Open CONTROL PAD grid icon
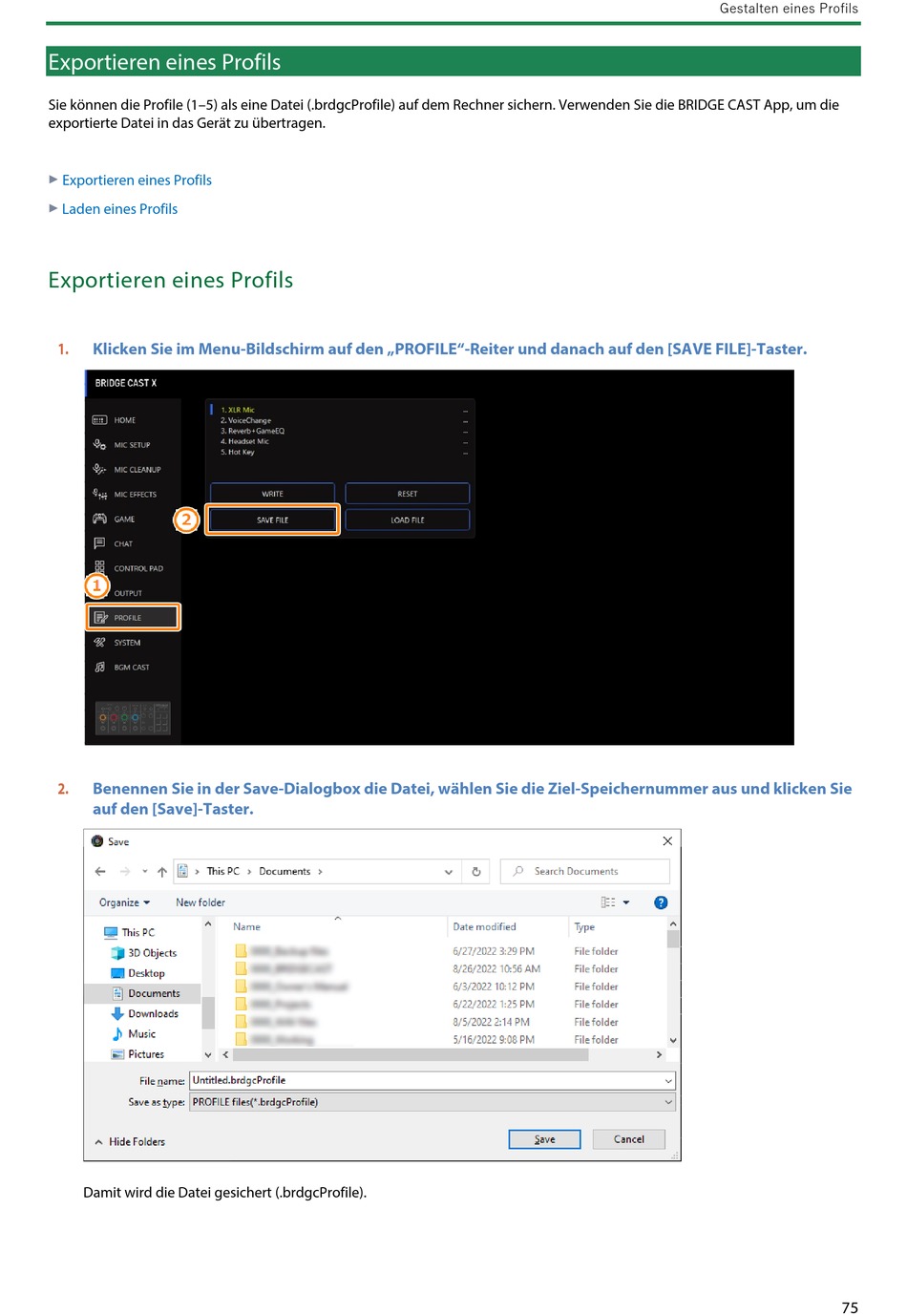This screenshot has height=1316, width=907. pos(99,568)
